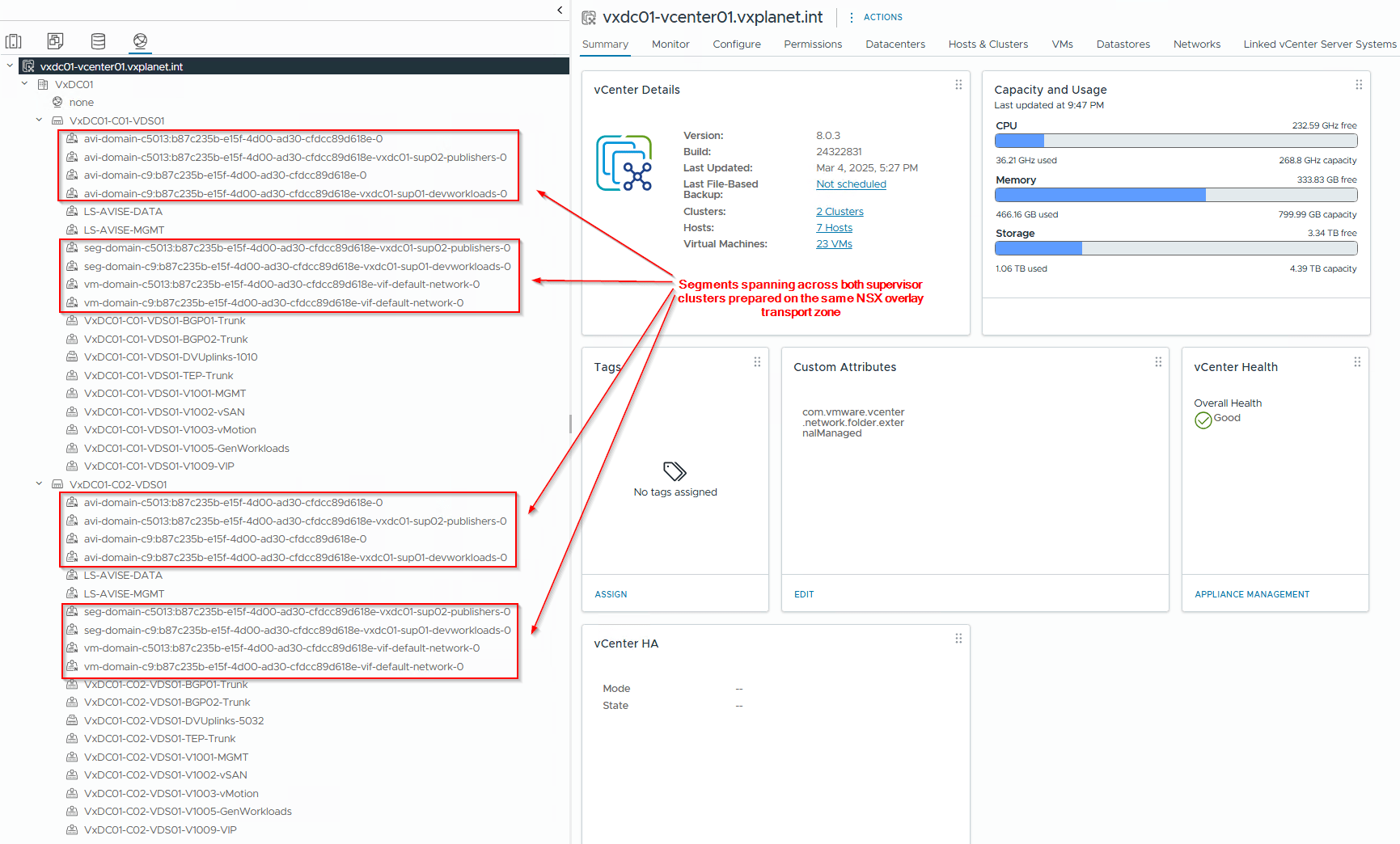Open the '23 VMs' link

(834, 244)
